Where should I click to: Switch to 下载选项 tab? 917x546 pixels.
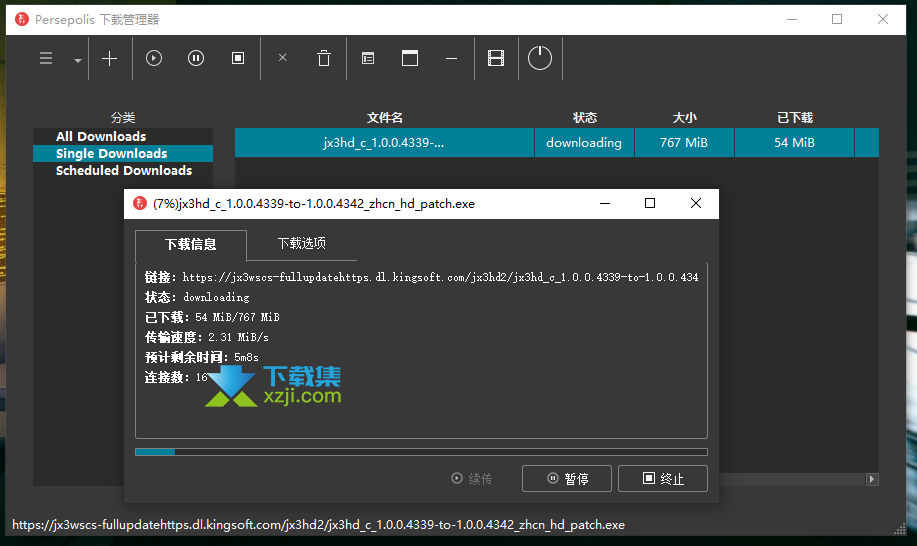[302, 243]
